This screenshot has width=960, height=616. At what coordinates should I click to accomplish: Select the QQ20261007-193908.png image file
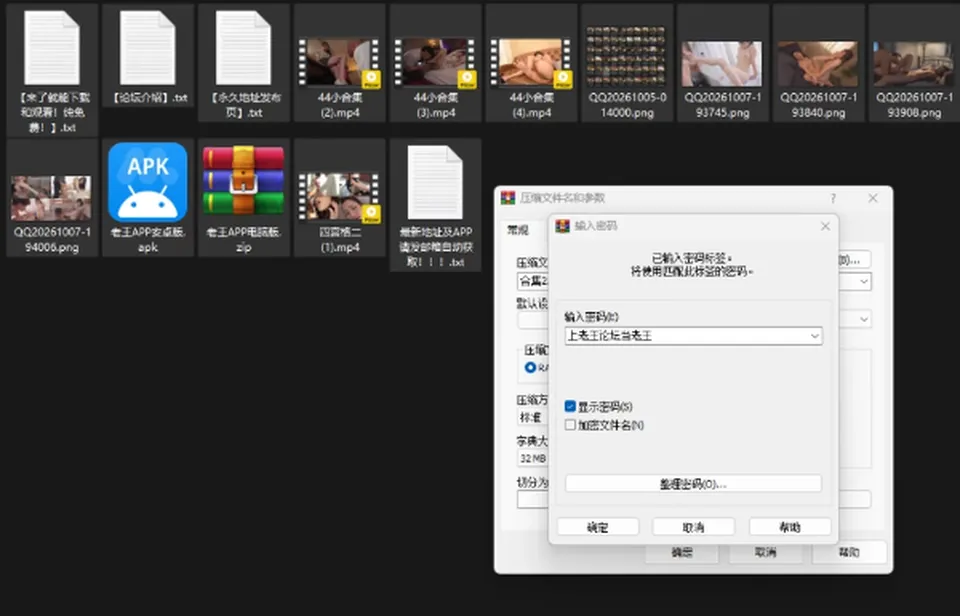tap(914, 62)
